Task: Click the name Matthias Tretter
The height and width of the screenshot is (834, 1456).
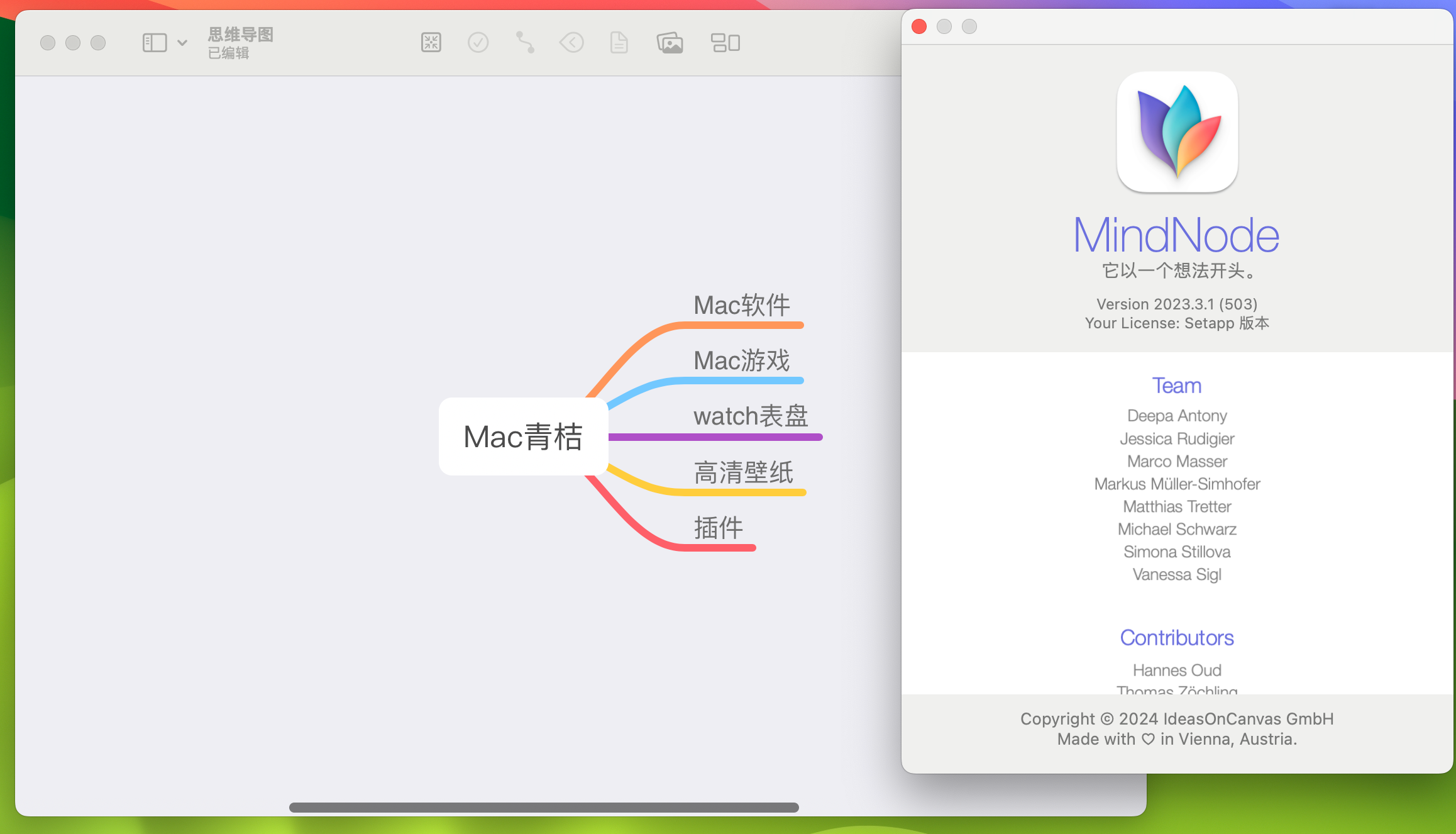Action: point(1177,506)
